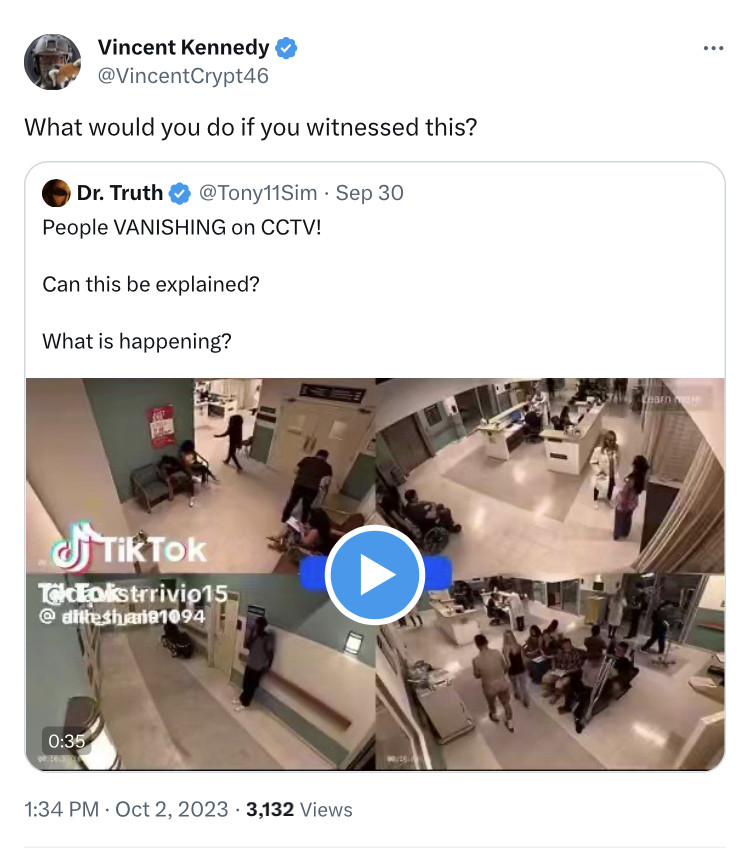Open the @VincentCrypt46 handle
Viewport: 750px width, 855px height.
(183, 75)
